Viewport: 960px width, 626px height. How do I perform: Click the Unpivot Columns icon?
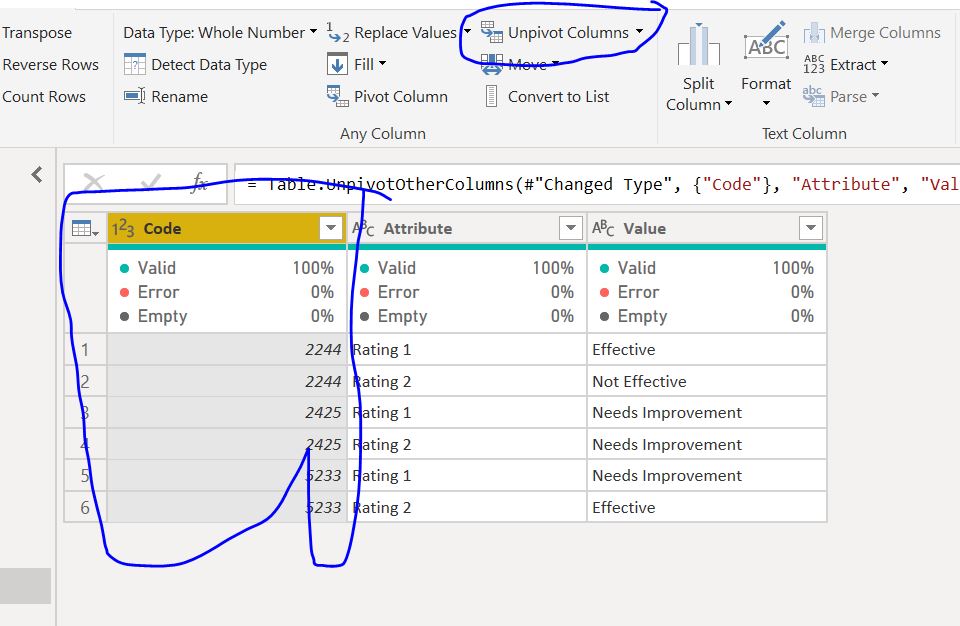(492, 32)
